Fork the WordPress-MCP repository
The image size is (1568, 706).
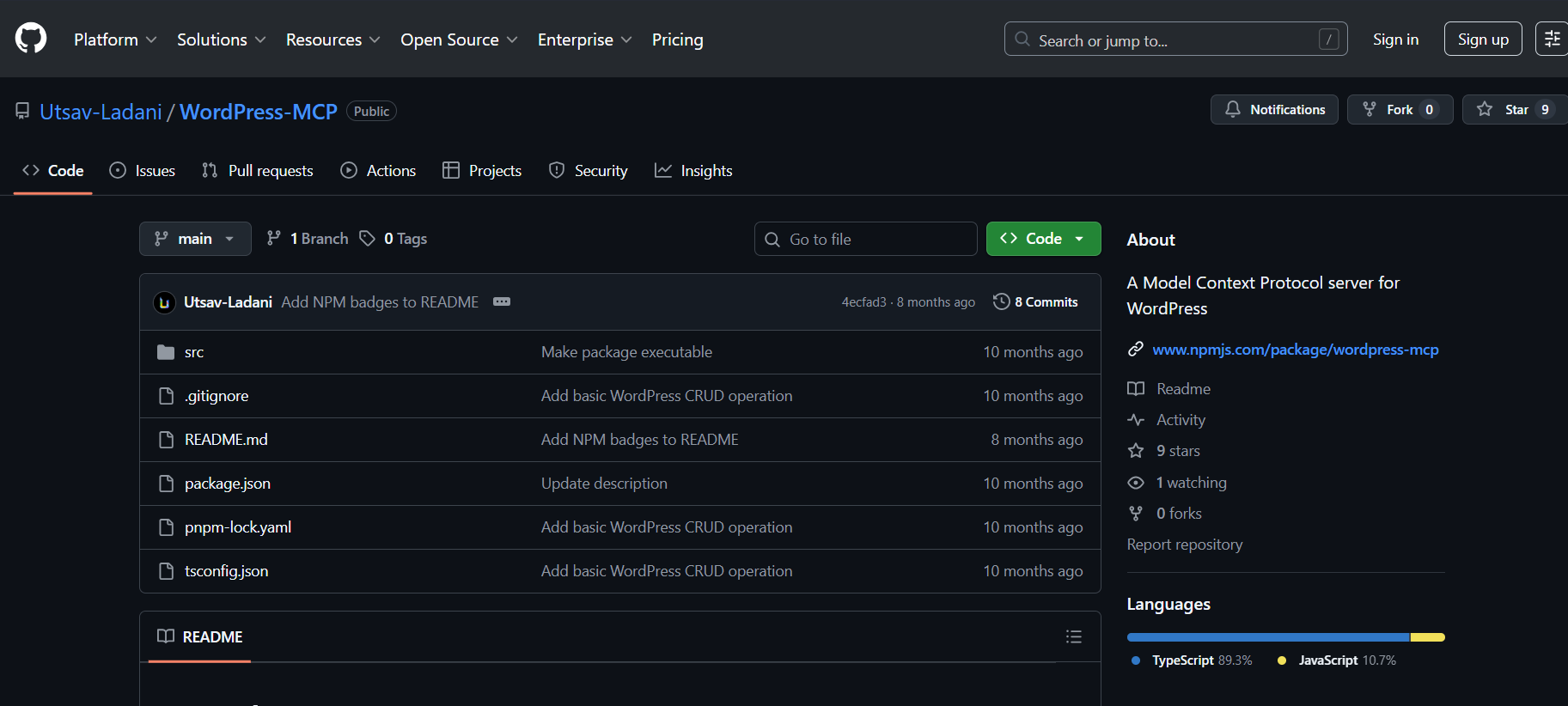coord(1399,110)
